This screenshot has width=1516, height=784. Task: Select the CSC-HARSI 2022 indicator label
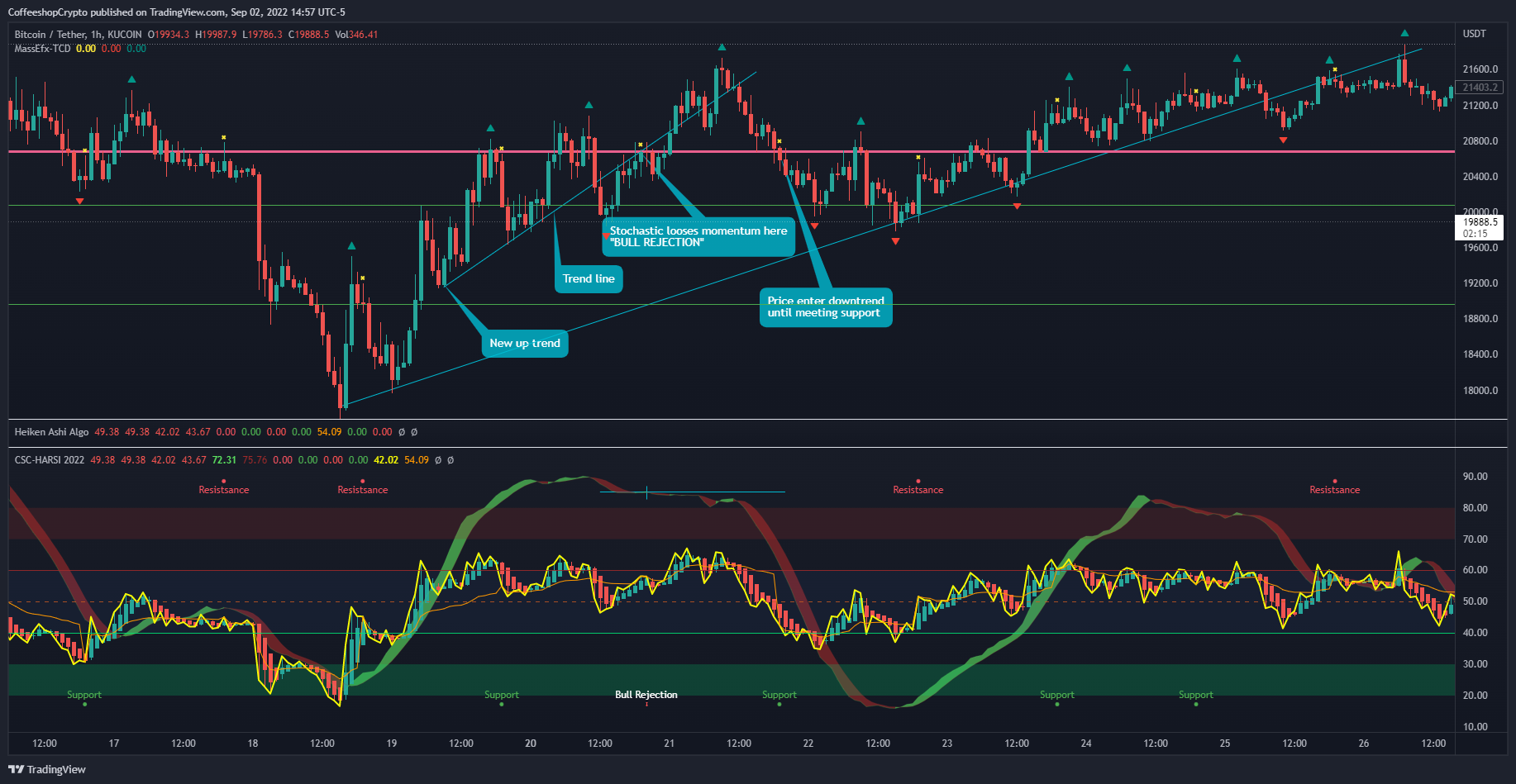(x=50, y=460)
